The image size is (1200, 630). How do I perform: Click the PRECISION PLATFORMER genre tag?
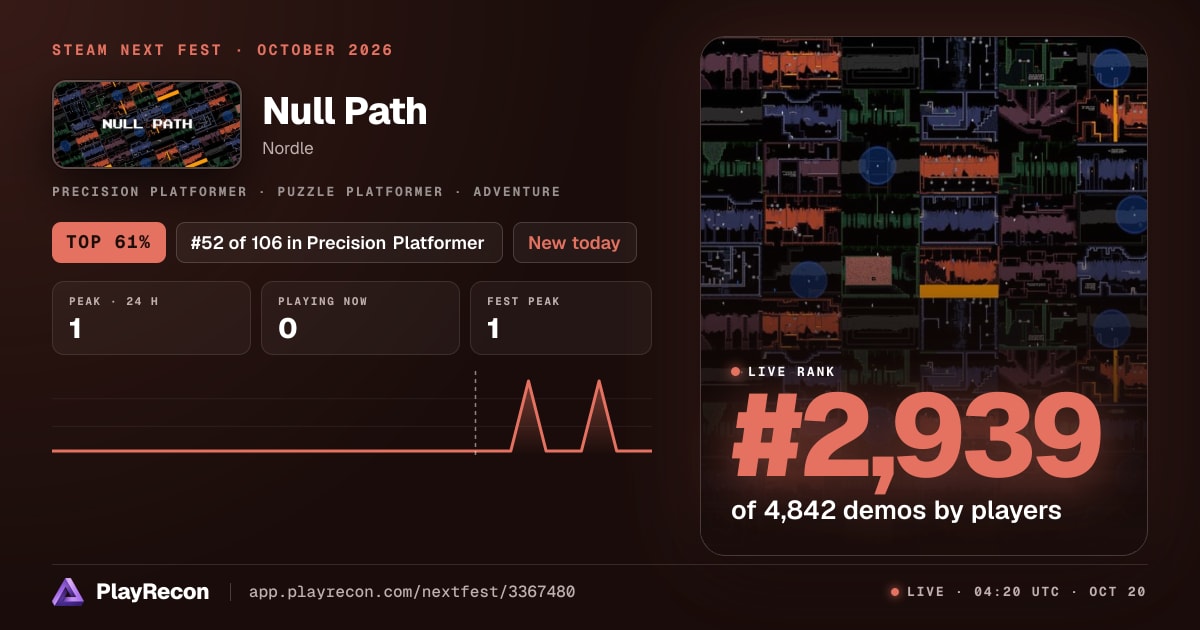coord(149,192)
